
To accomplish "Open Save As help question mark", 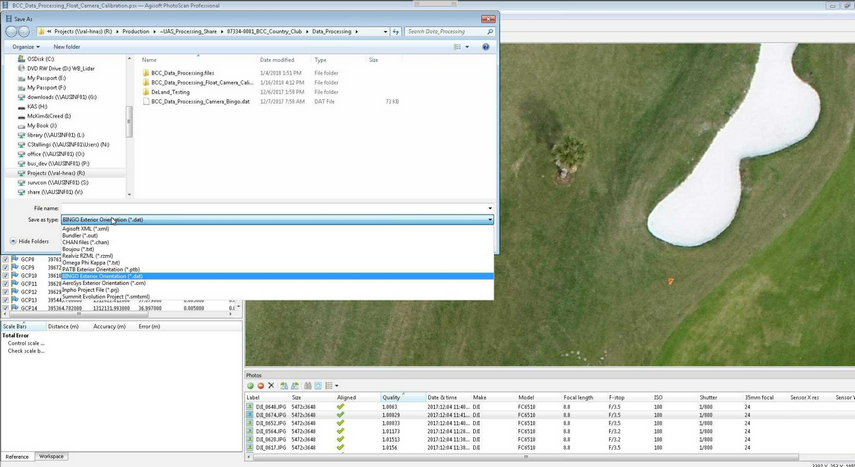I will click(x=485, y=47).
